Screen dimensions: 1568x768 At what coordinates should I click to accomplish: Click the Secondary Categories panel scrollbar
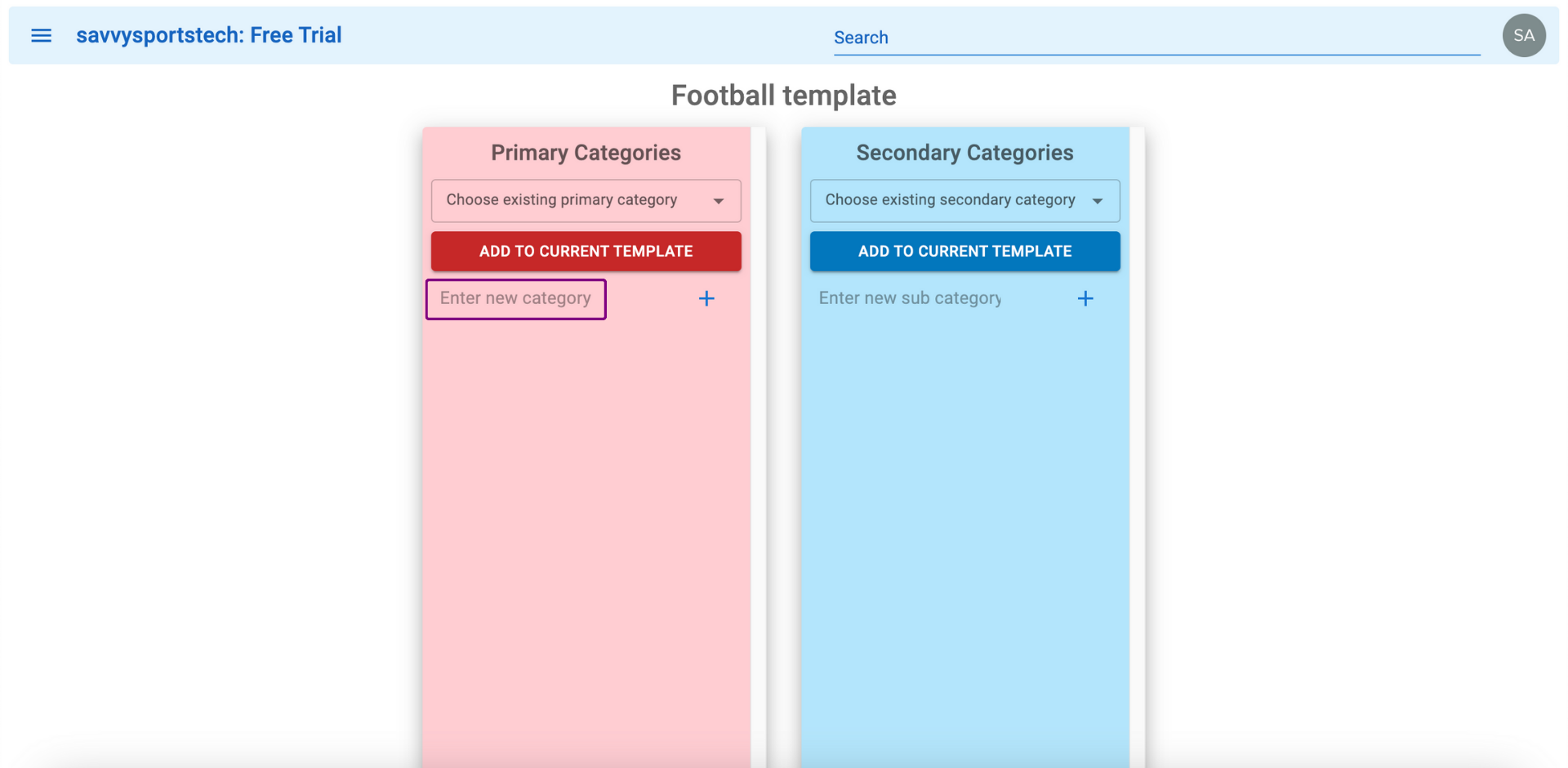click(1138, 447)
